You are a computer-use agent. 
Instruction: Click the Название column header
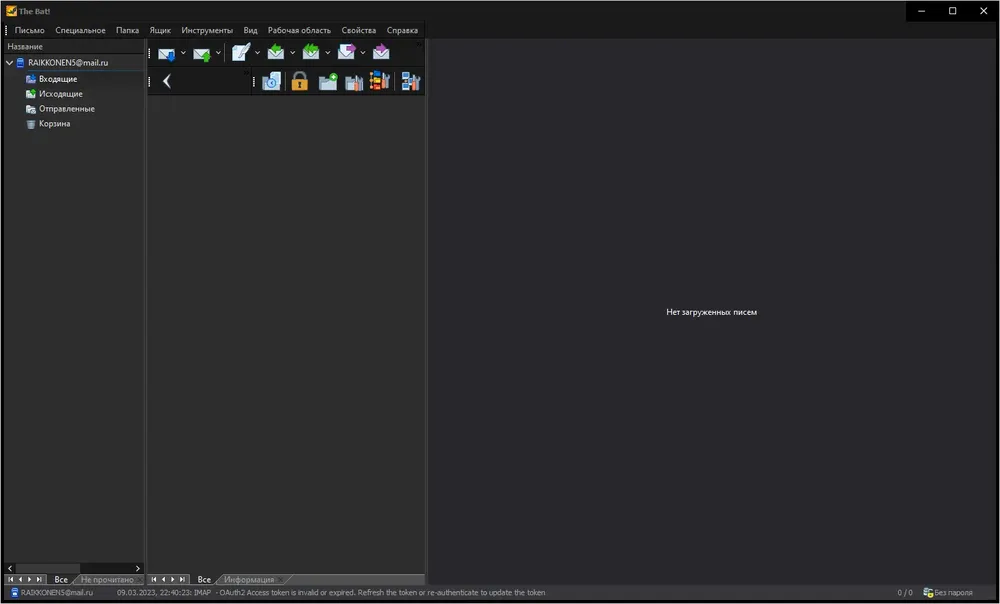coord(75,47)
